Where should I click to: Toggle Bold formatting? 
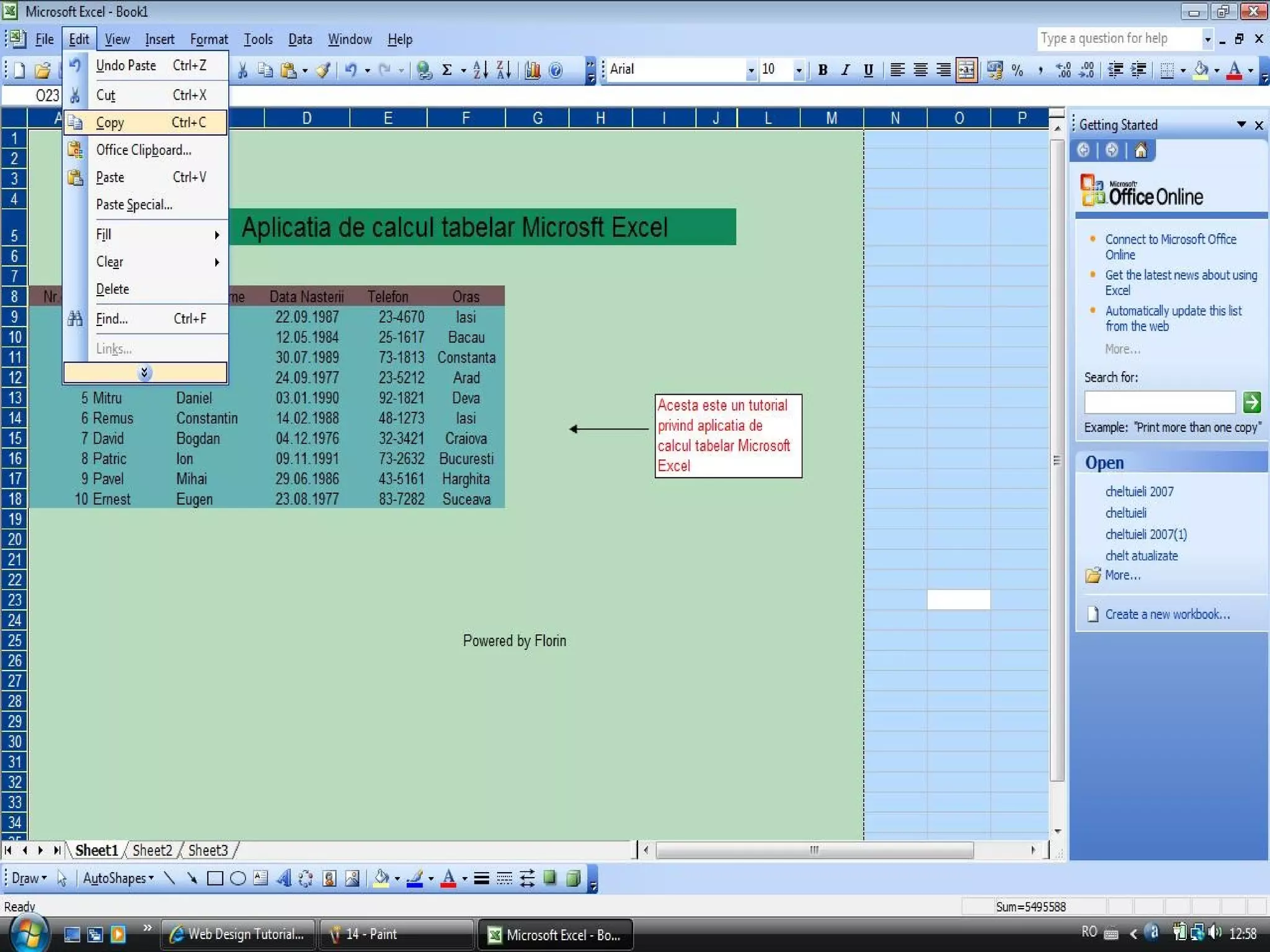tap(822, 69)
